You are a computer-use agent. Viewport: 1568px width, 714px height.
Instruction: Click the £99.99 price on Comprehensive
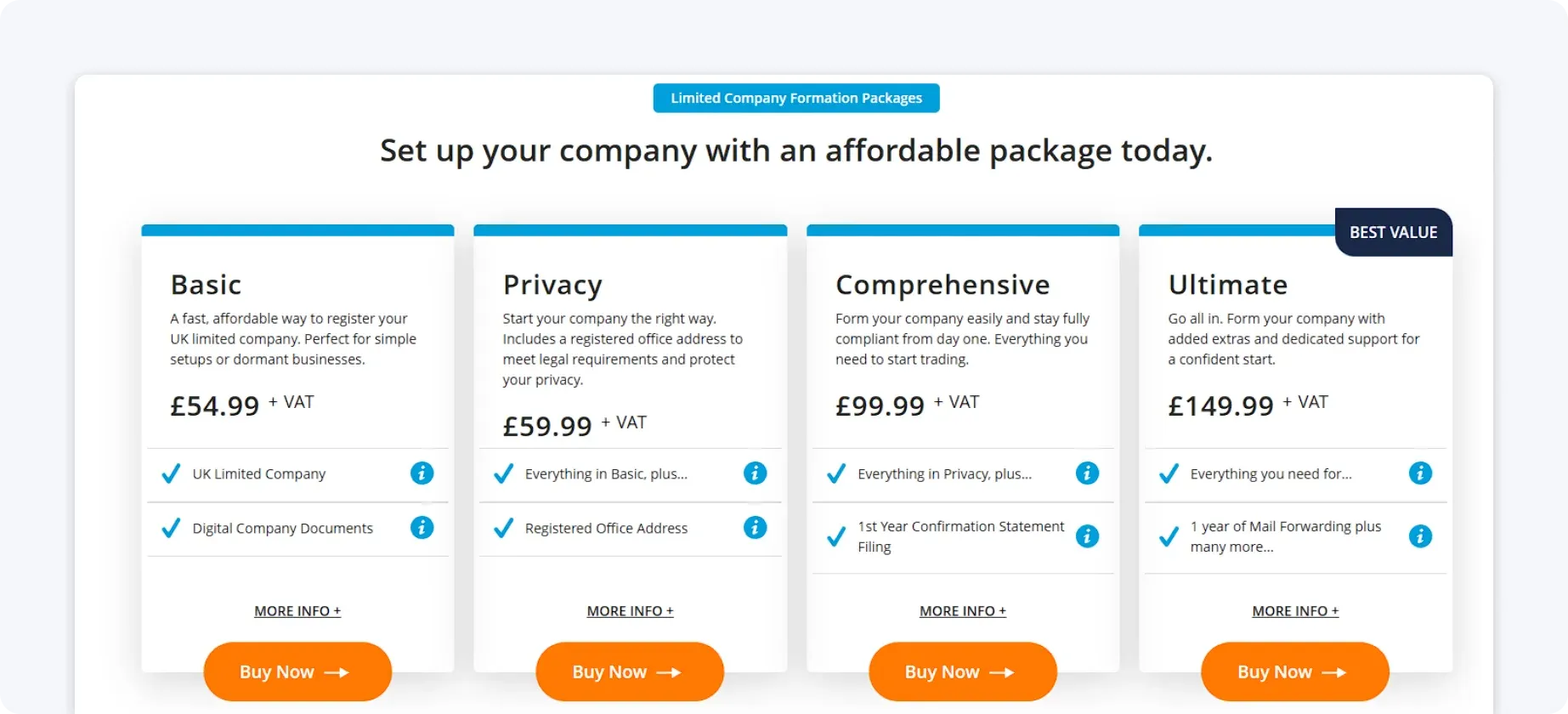[880, 405]
